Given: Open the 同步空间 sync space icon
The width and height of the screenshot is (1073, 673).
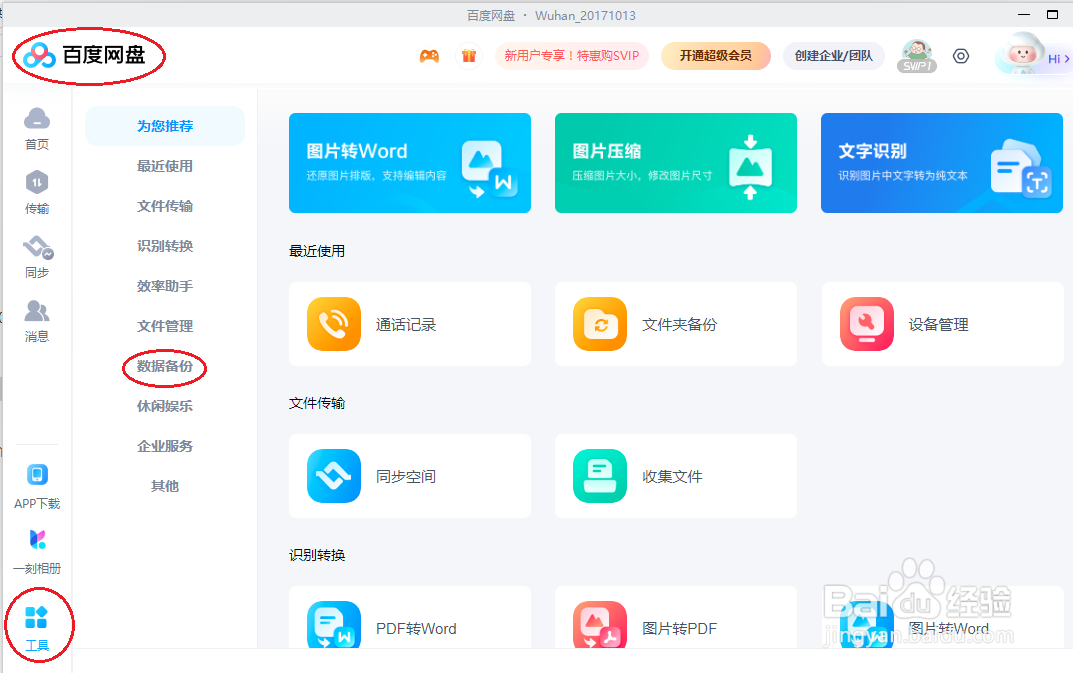Looking at the screenshot, I should click(x=334, y=476).
